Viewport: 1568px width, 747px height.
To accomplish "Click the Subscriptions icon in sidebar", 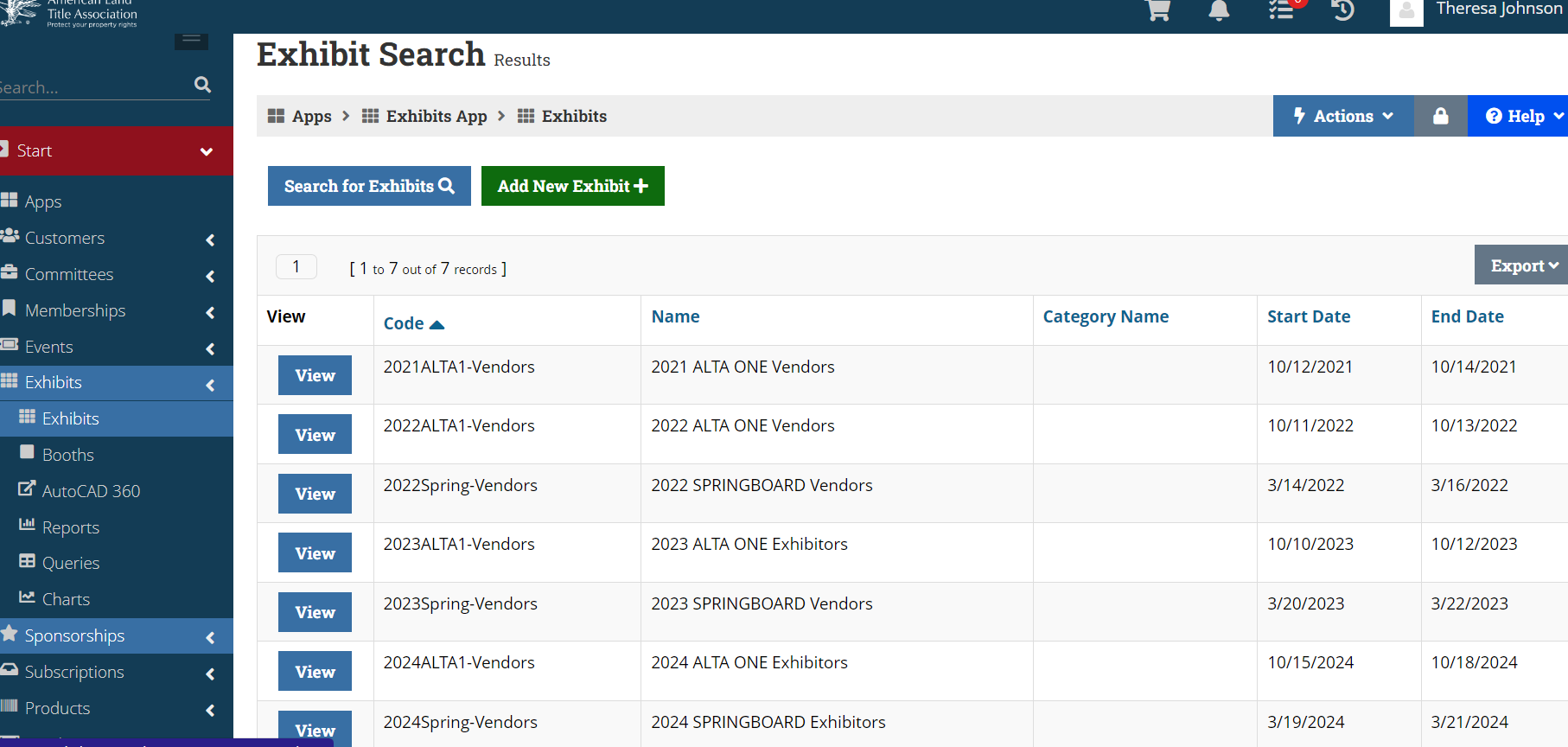I will (x=10, y=670).
